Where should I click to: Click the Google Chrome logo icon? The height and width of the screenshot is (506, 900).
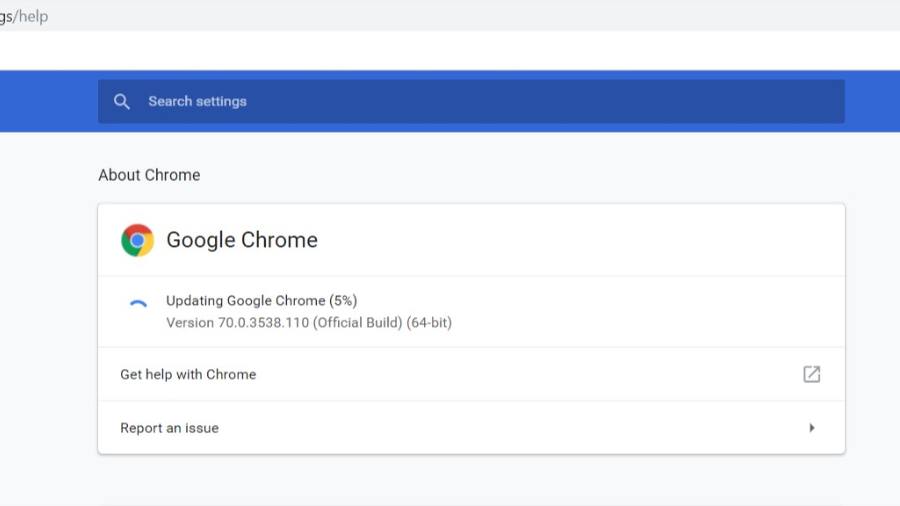click(137, 240)
